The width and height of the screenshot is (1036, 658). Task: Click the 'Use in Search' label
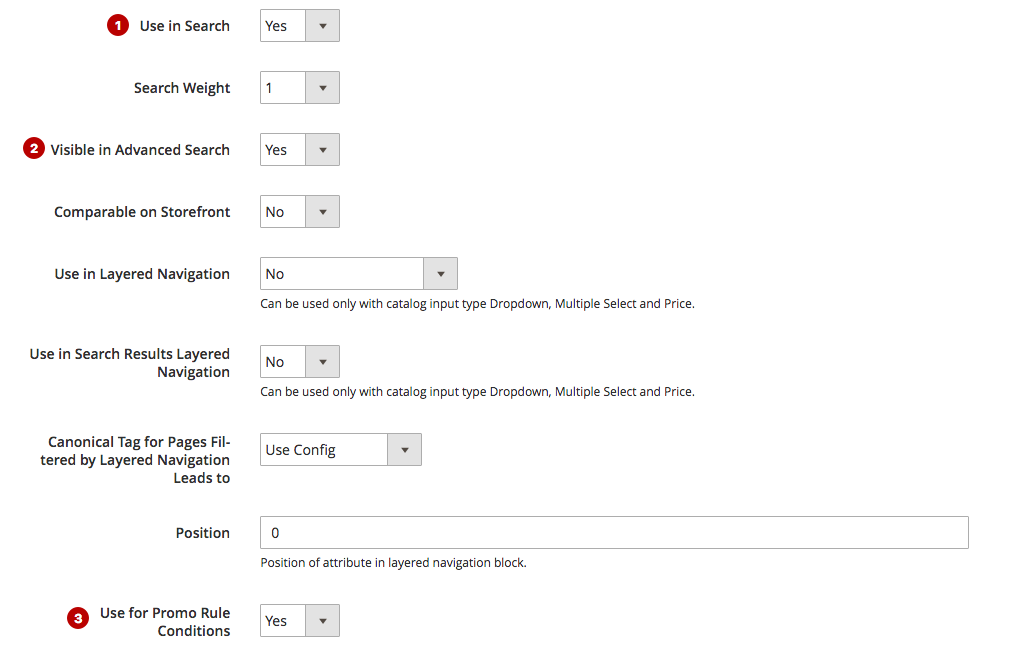pyautogui.click(x=184, y=26)
